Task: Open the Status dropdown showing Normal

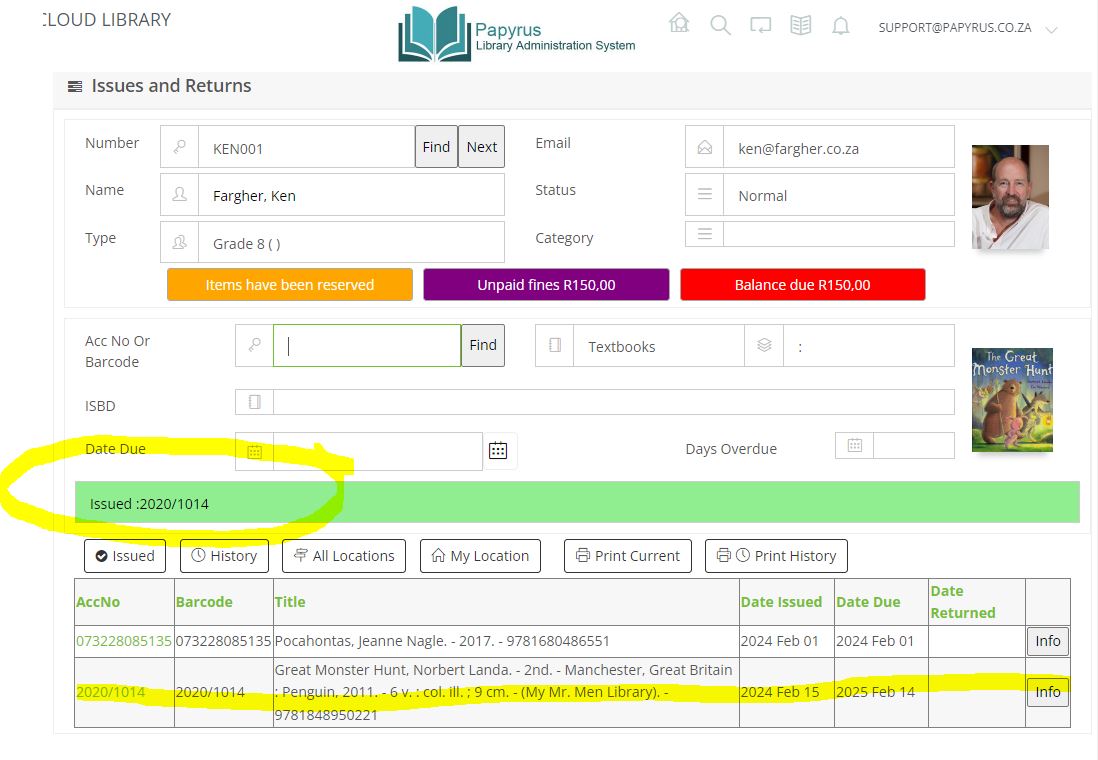Action: click(837, 196)
